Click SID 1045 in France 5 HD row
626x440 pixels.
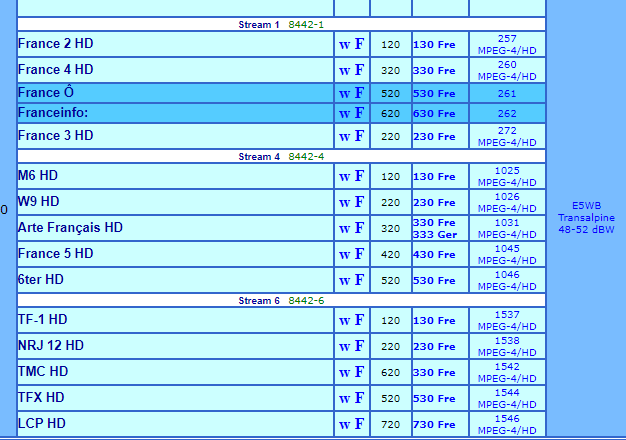[x=507, y=248]
